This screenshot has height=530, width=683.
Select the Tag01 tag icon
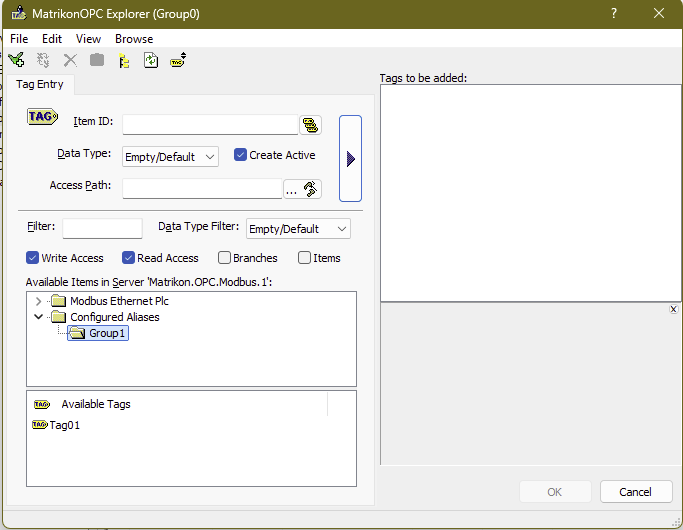pyautogui.click(x=40, y=424)
